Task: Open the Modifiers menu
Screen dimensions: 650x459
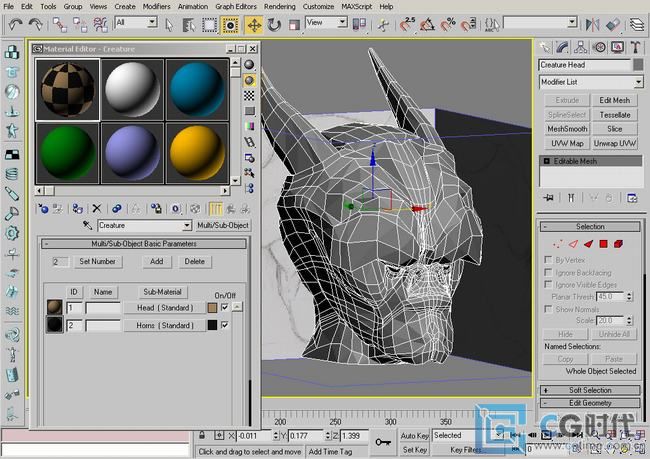Action: click(156, 6)
